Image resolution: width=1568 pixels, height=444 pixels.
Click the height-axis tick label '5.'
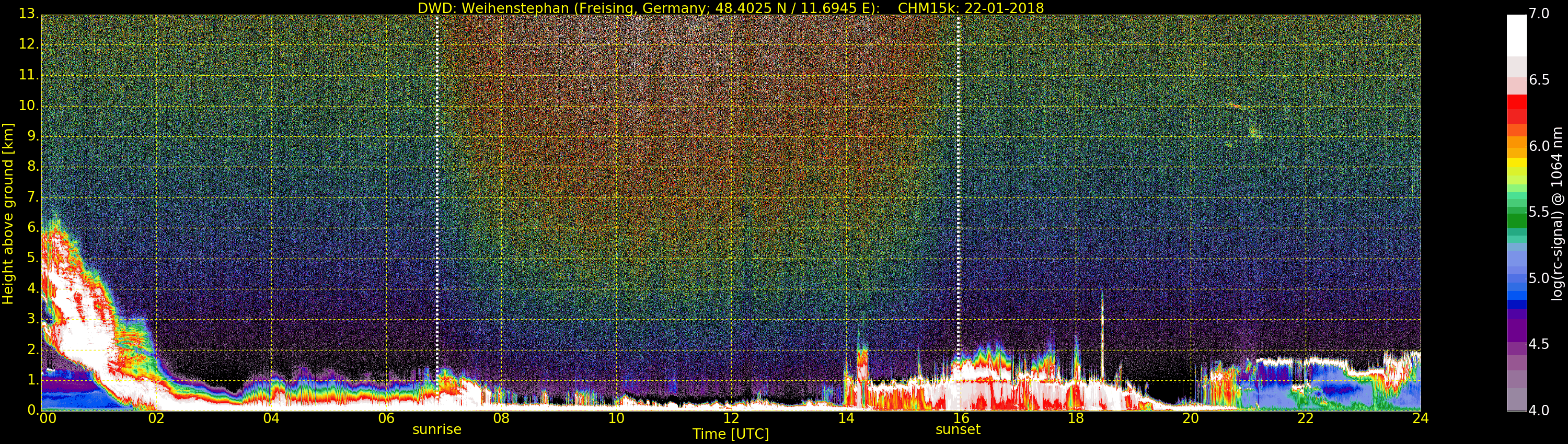pos(33,258)
